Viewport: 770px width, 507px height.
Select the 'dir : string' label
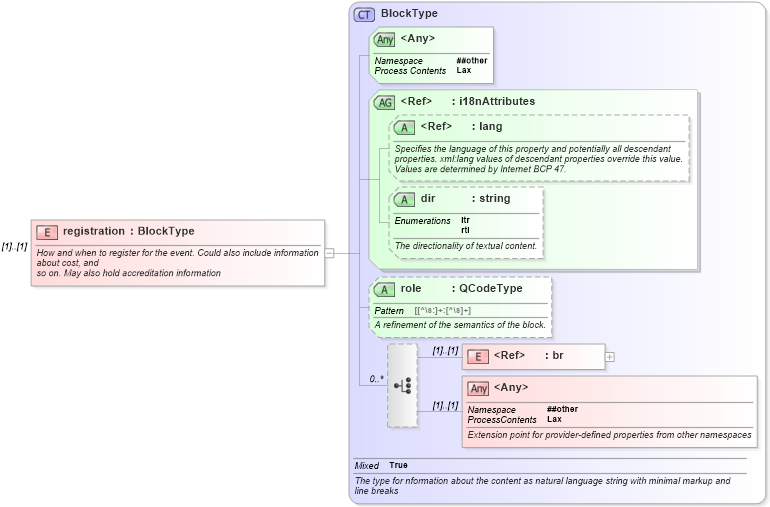pyautogui.click(x=466, y=198)
